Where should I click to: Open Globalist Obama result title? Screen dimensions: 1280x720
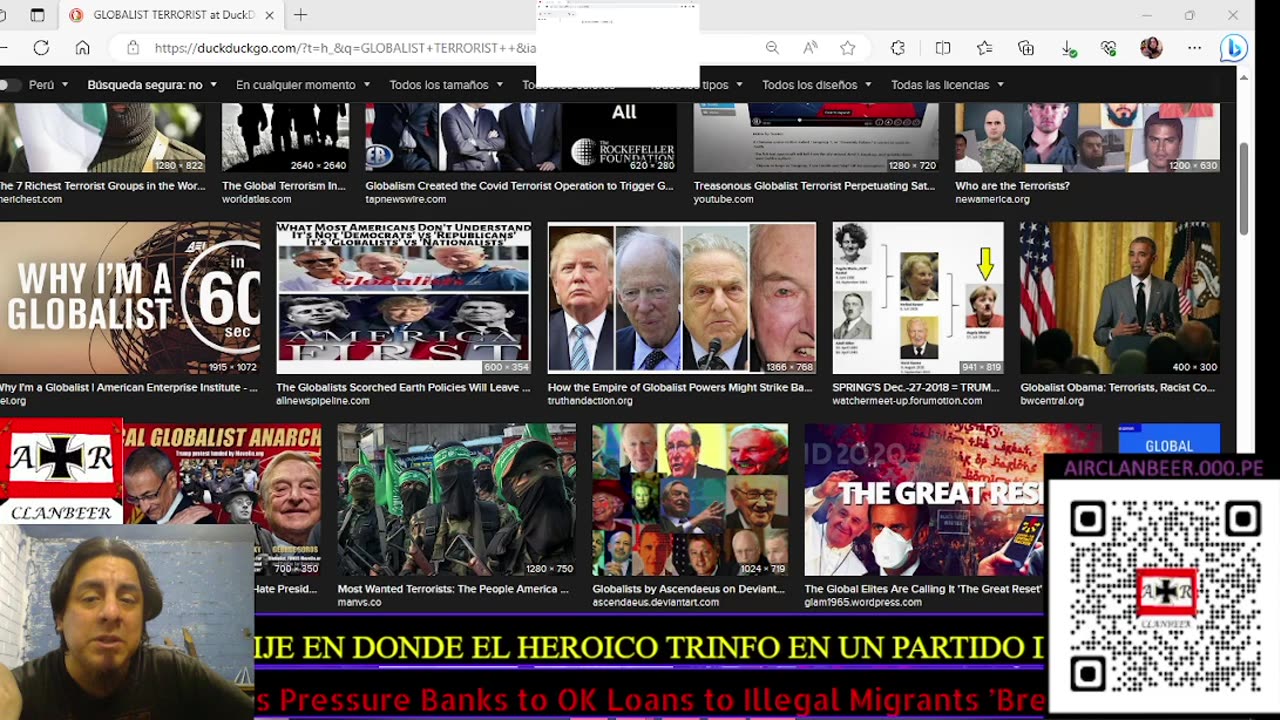click(x=1118, y=388)
